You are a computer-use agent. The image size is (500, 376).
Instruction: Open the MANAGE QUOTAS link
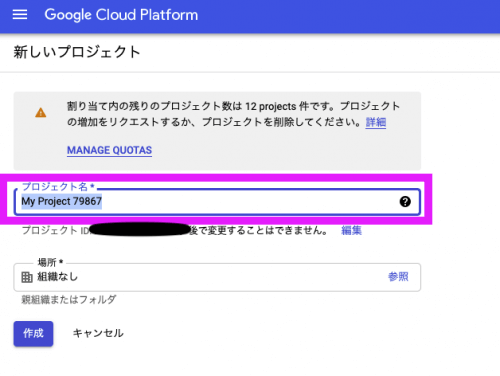click(109, 150)
